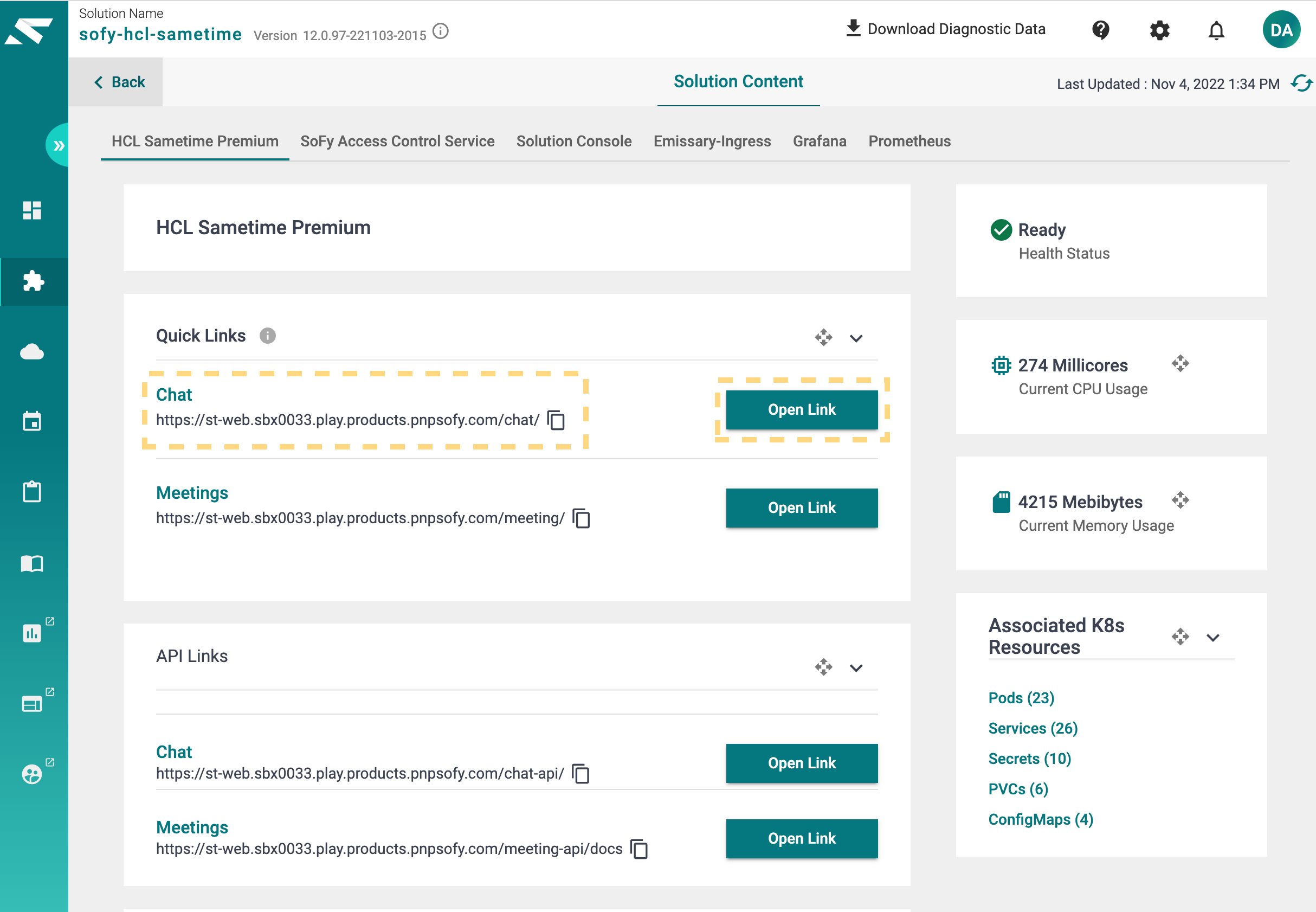Open the cloud sidebar icon
This screenshot has width=1316, height=912.
coord(32,351)
